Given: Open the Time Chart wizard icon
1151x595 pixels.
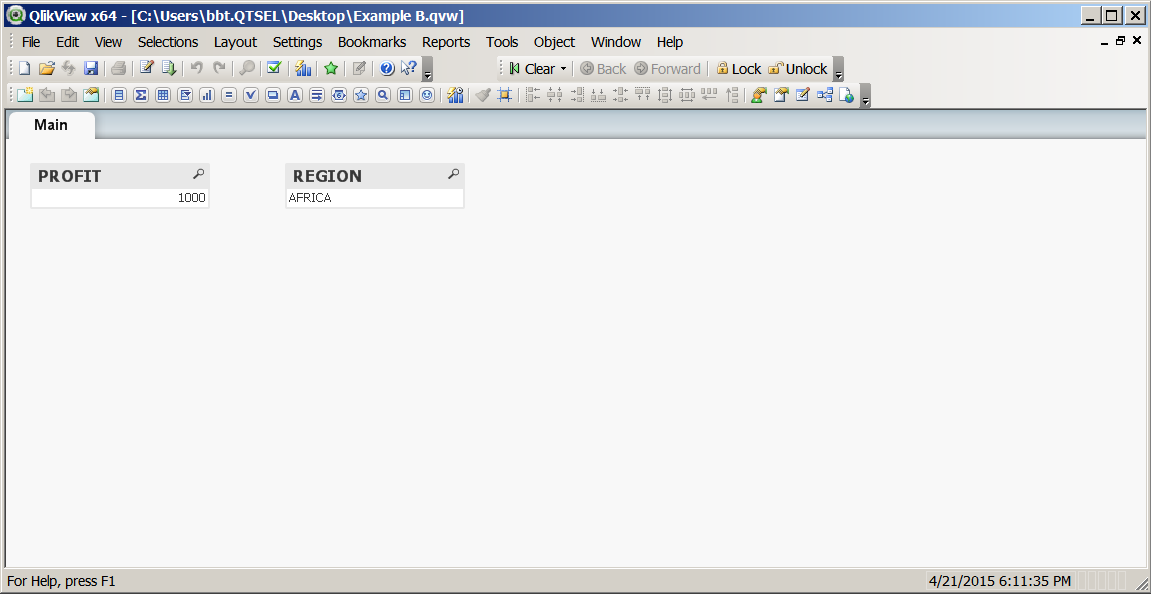Looking at the screenshot, I should (x=455, y=95).
